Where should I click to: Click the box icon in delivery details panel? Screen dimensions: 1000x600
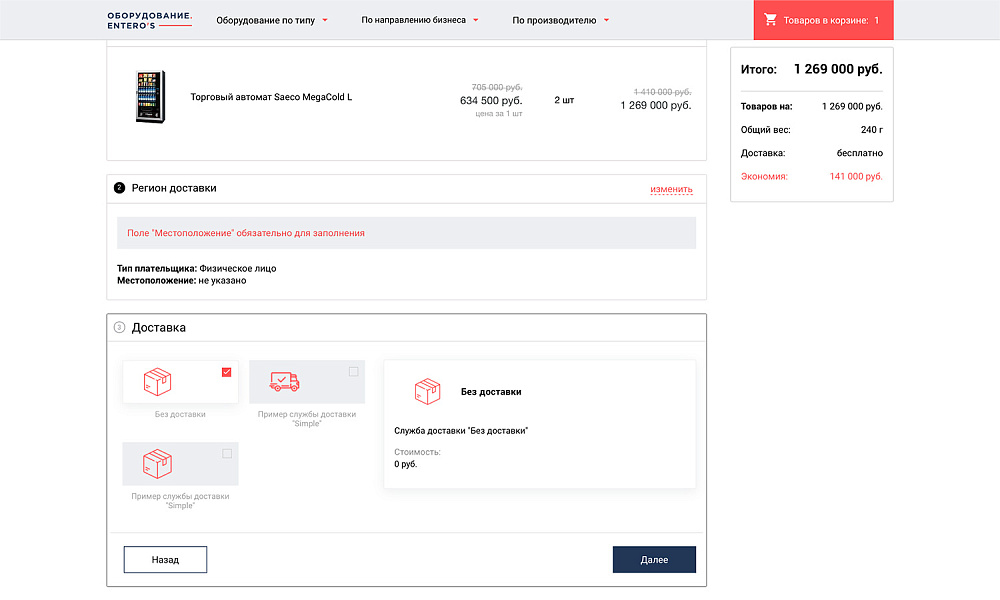click(428, 392)
